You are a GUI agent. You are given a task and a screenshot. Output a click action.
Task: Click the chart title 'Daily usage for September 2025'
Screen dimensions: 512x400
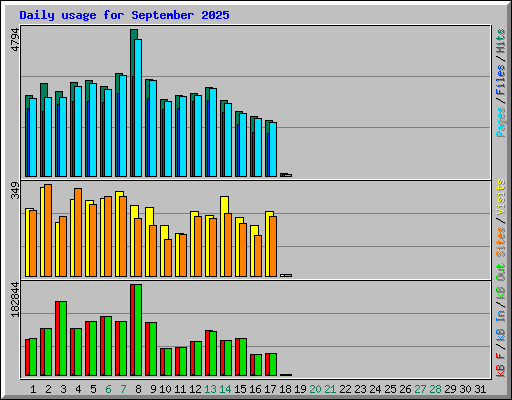pyautogui.click(x=124, y=15)
